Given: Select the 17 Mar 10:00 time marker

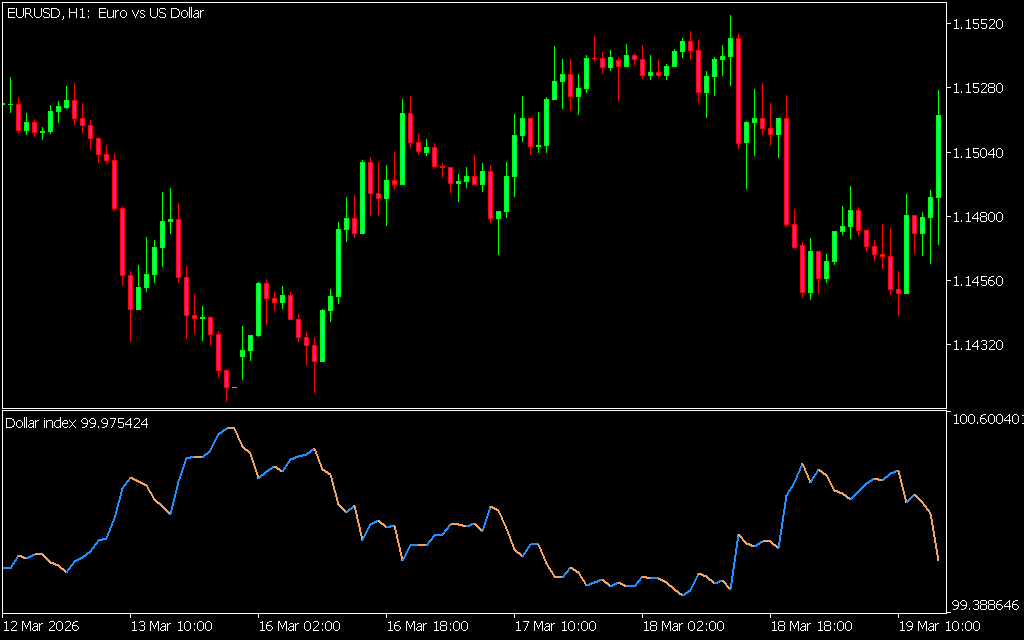Looking at the screenshot, I should (555, 626).
